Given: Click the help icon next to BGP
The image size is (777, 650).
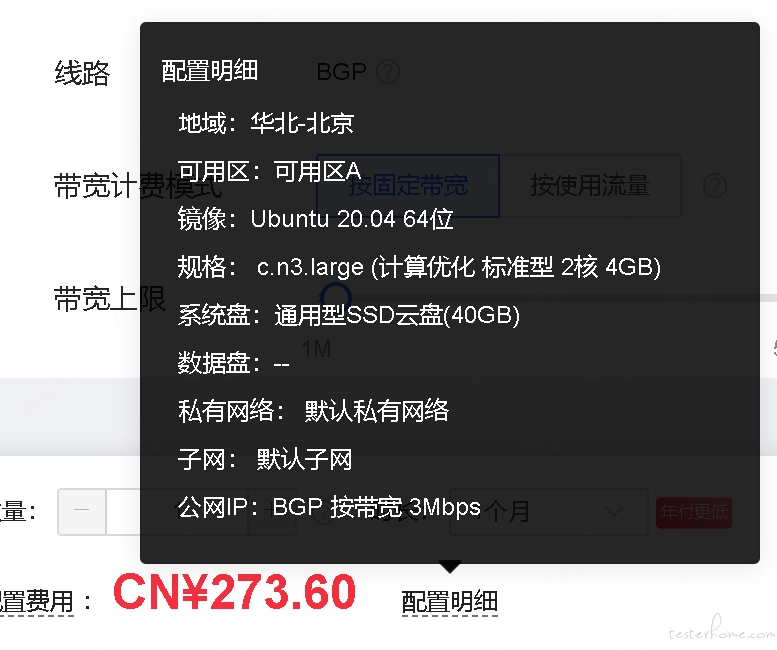Looking at the screenshot, I should 388,72.
